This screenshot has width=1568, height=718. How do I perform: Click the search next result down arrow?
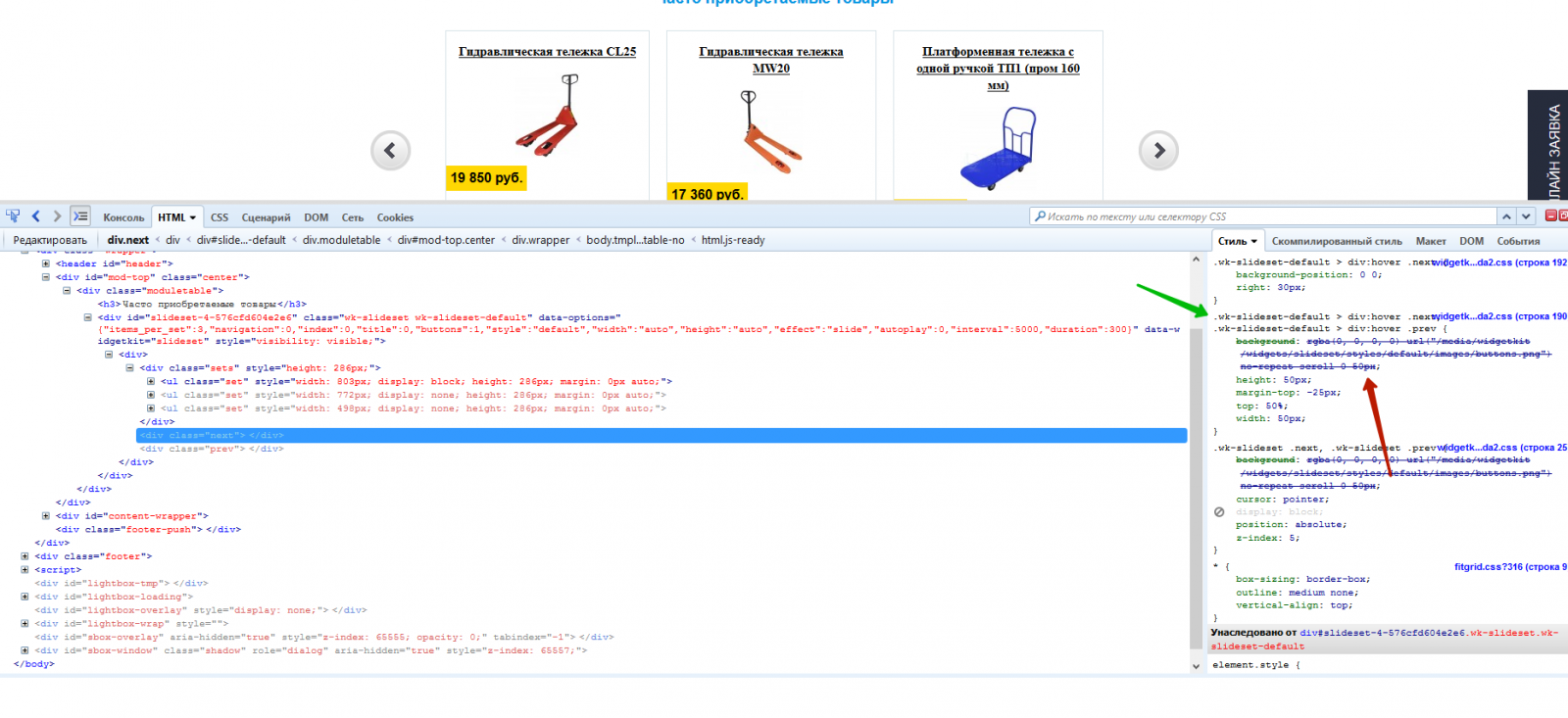[1526, 216]
